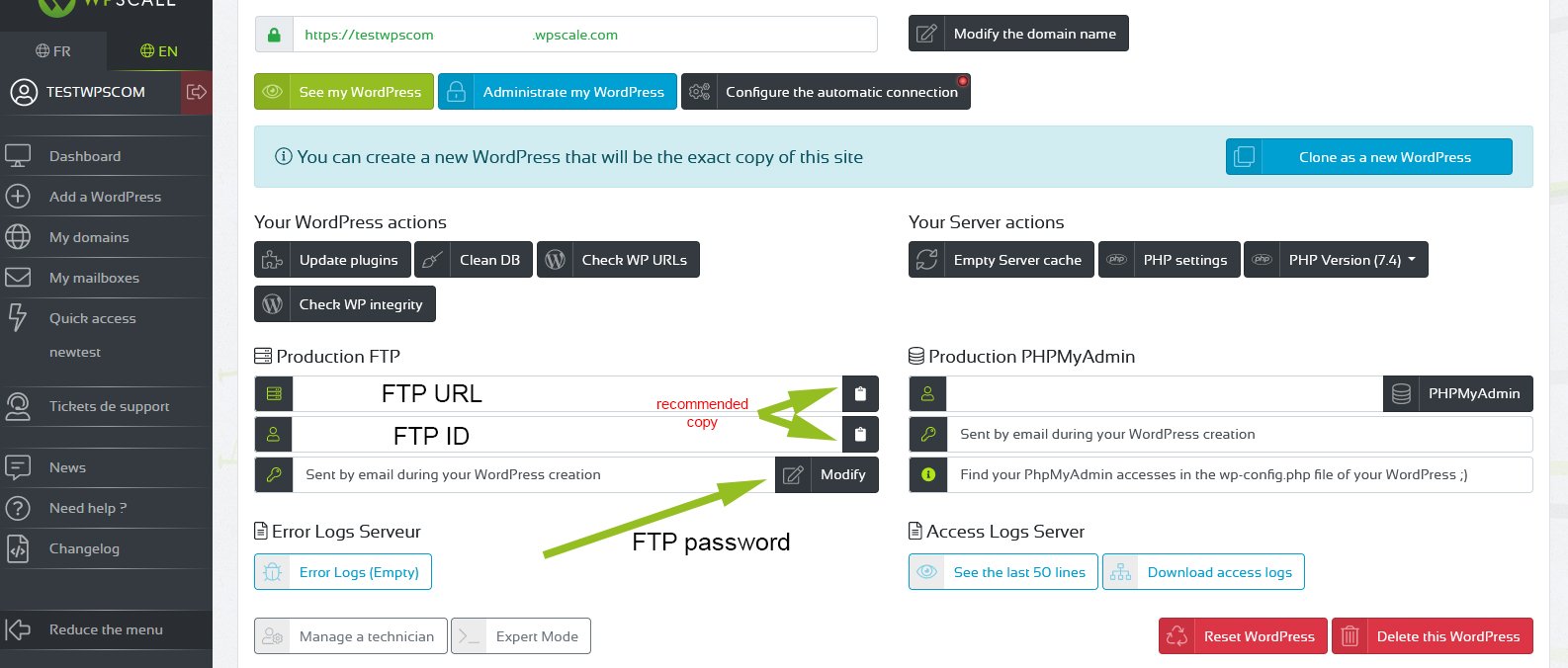Click the My mailboxes envelope icon
Viewport: 1568px width, 668px height.
point(18,278)
